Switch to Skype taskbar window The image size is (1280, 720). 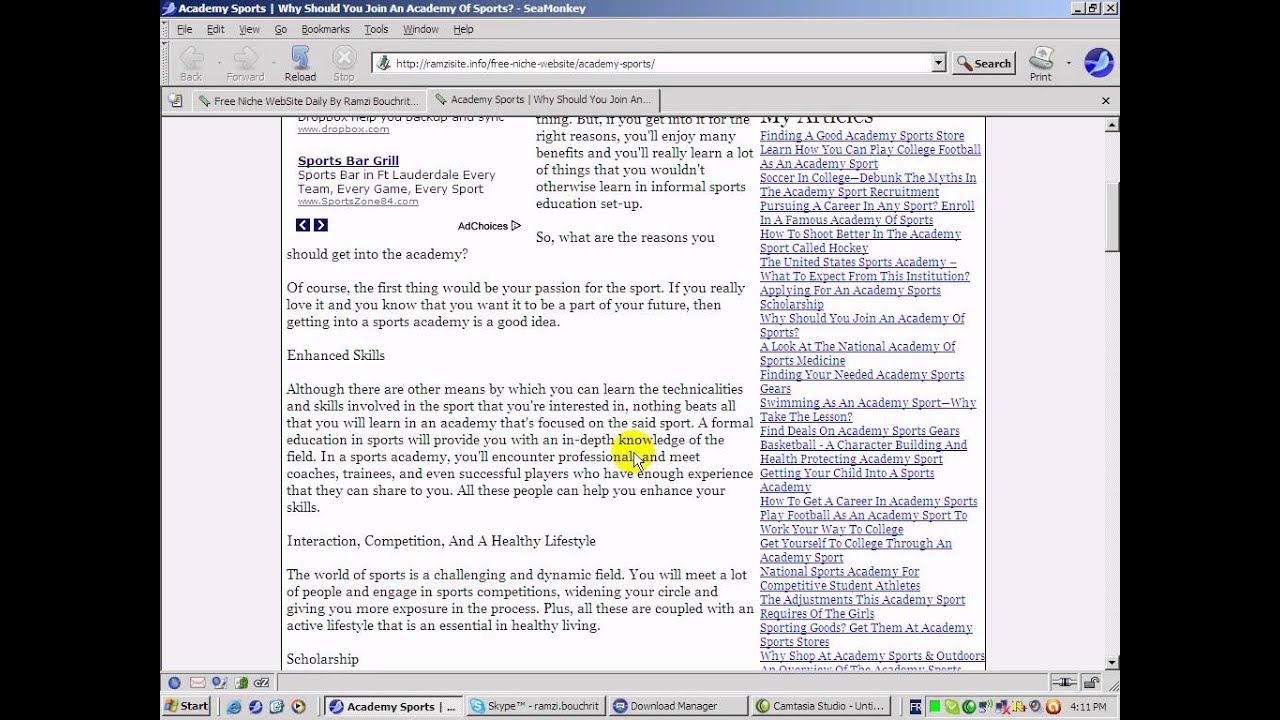point(534,706)
